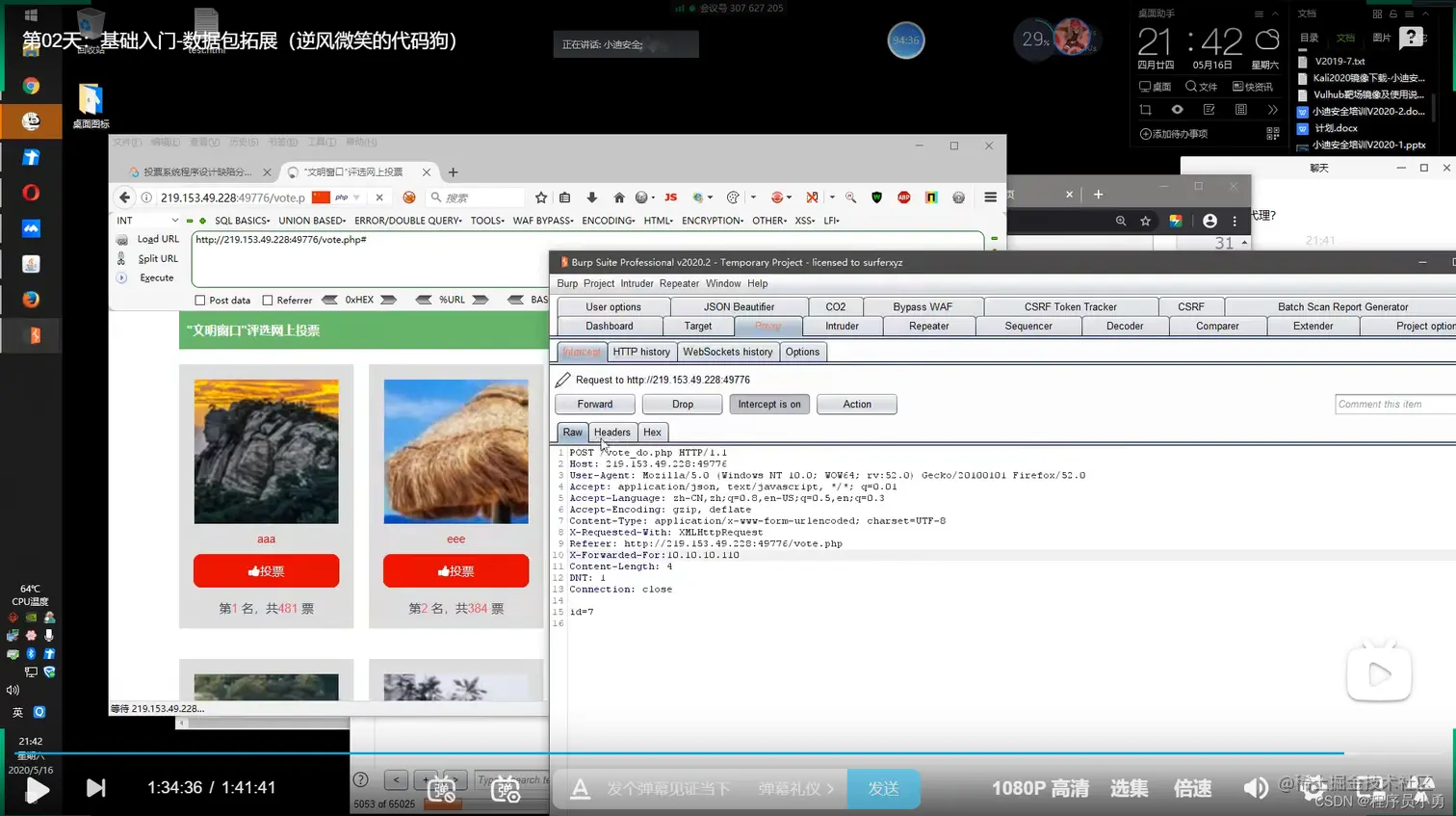Open 桌面图标 folder on desktop

[x=91, y=106]
